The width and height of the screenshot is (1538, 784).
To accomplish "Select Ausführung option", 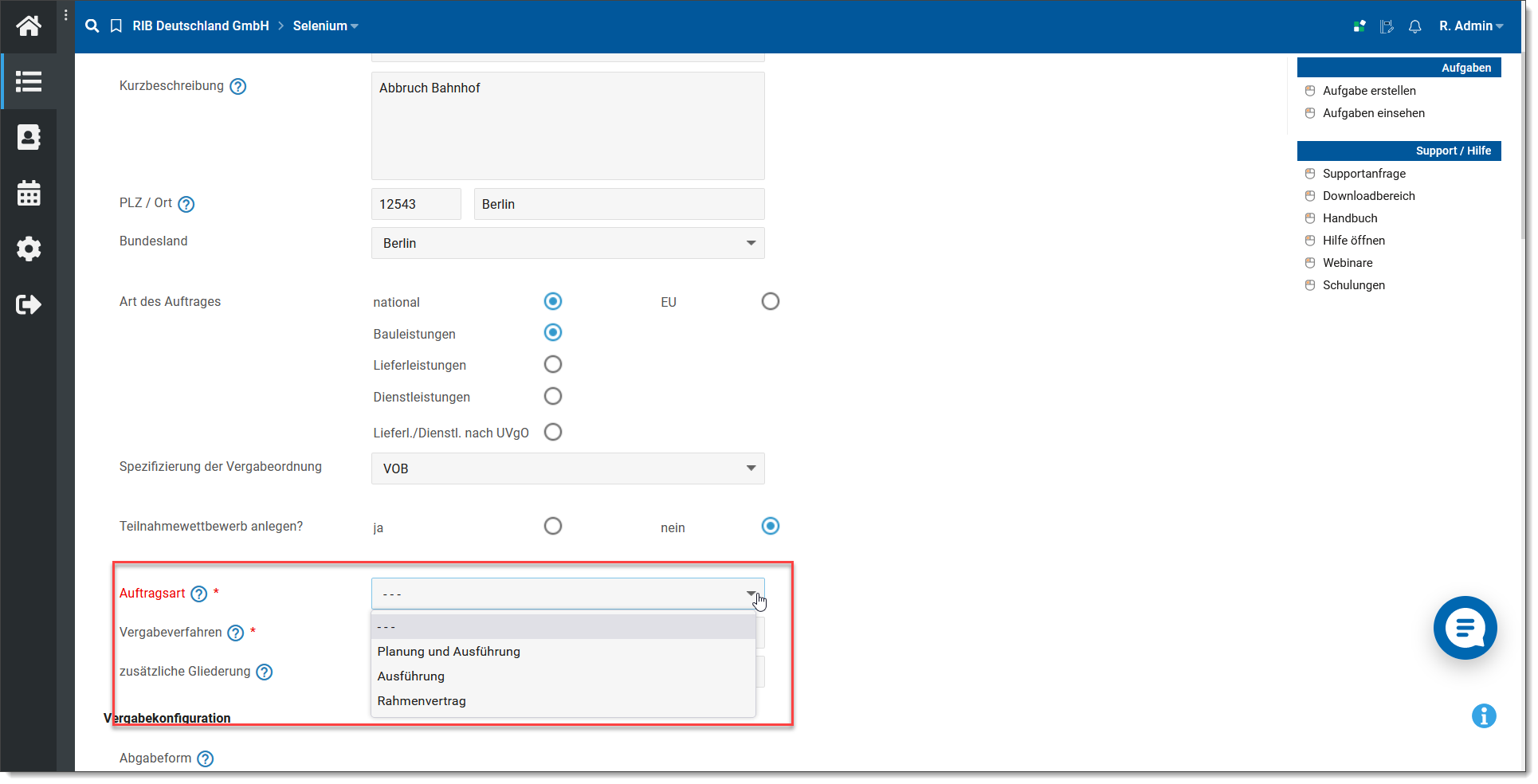I will pos(563,676).
